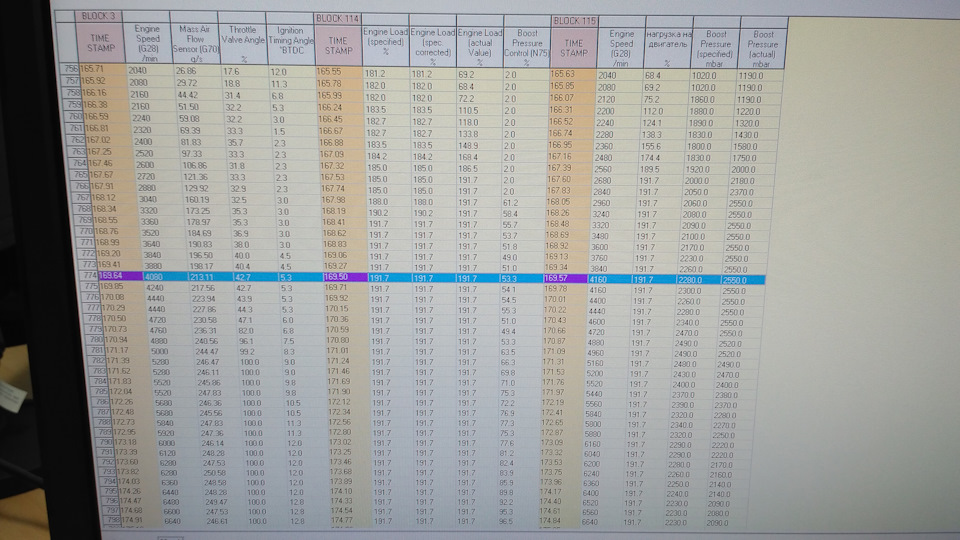Click mass air flow value 26.86
This screenshot has width=960, height=540.
click(x=186, y=70)
